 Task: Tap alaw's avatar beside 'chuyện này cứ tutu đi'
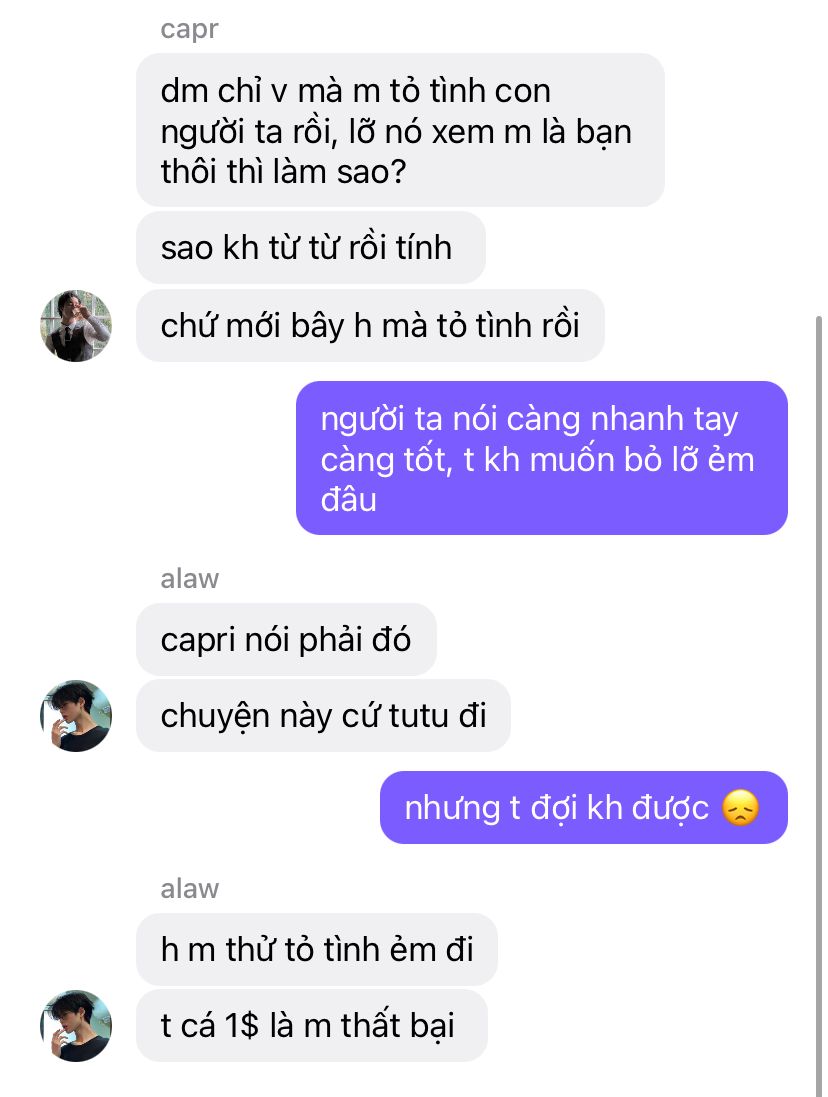76,716
